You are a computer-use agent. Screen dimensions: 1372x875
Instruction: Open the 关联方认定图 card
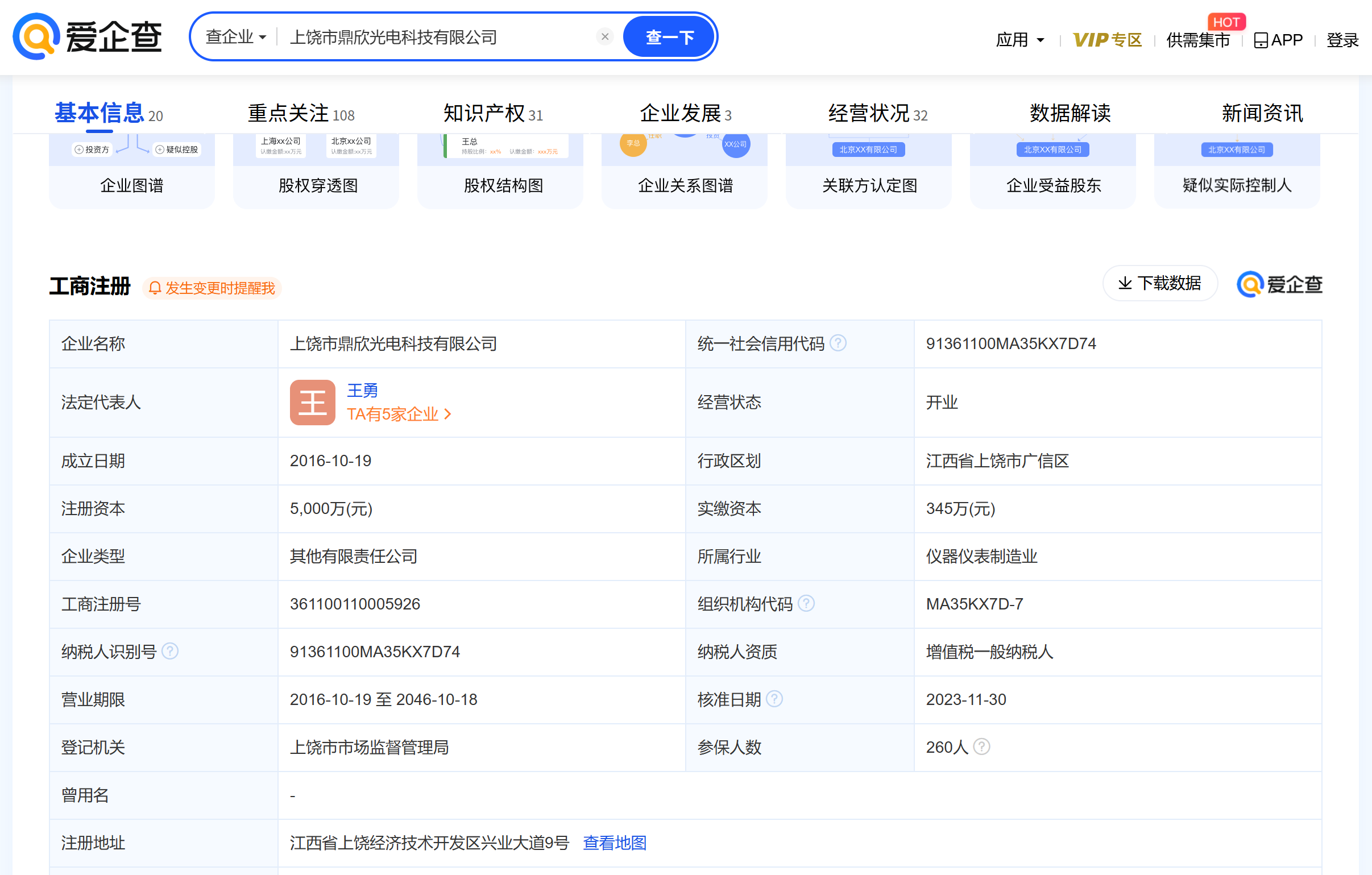868,172
